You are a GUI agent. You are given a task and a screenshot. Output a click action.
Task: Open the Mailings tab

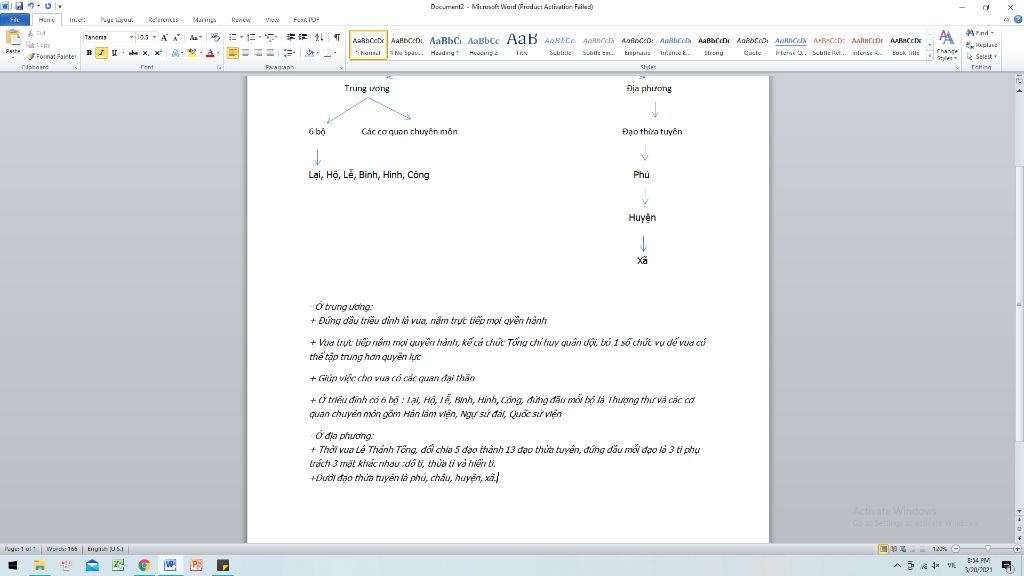coord(204,20)
